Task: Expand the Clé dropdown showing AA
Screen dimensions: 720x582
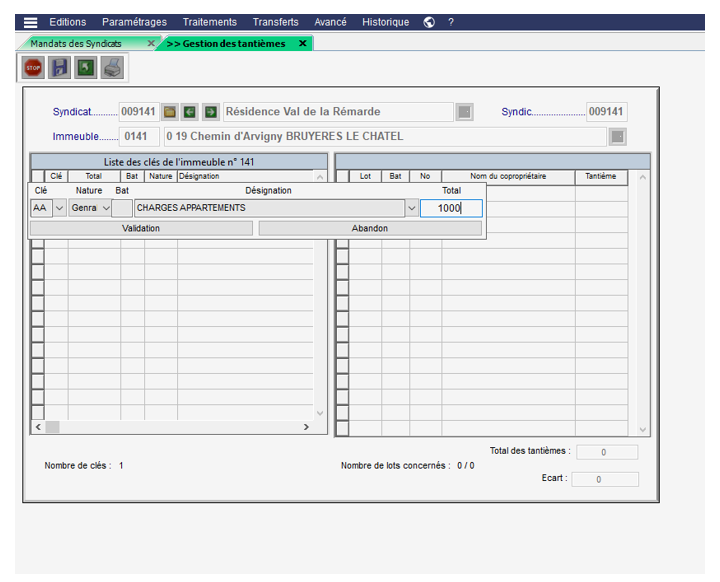Action: pos(59,208)
